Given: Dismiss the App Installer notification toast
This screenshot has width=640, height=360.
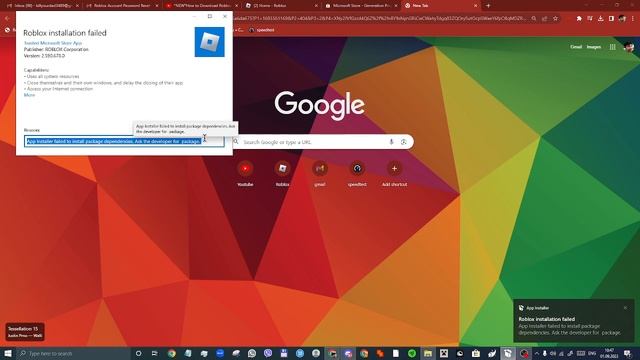Looking at the screenshot, I should point(625,308).
